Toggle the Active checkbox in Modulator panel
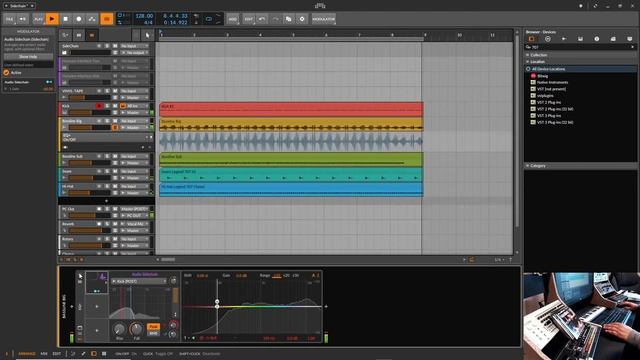640x360 pixels. point(6,73)
